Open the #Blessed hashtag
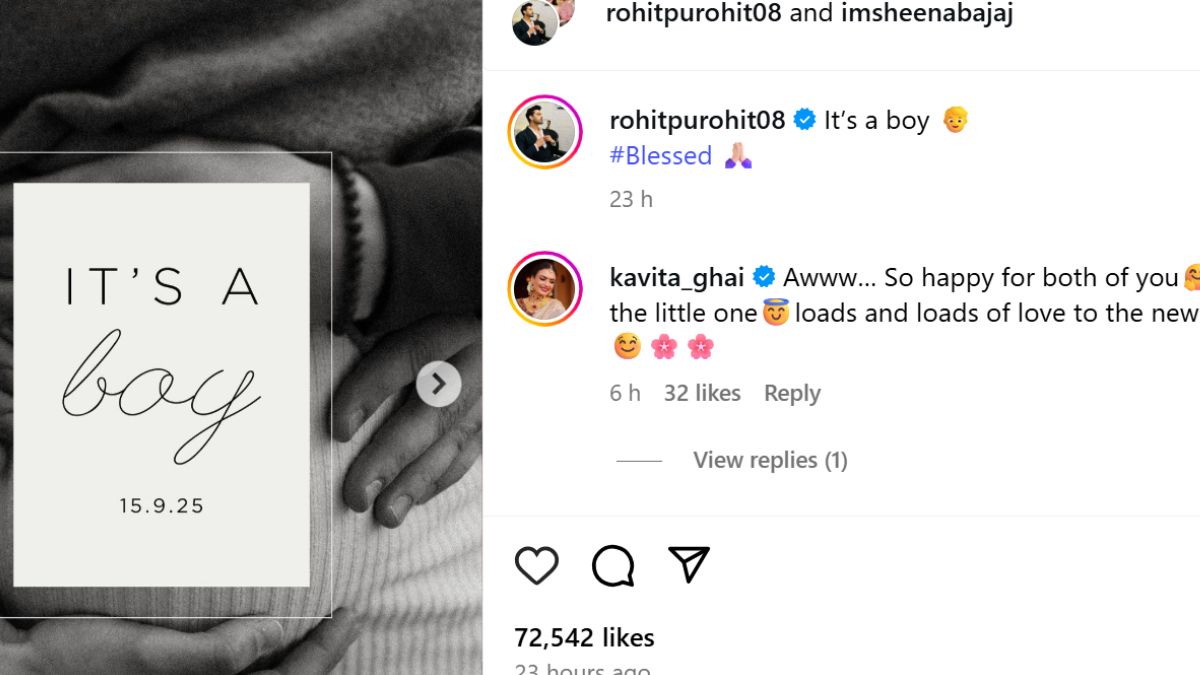This screenshot has height=675, width=1200. (660, 156)
